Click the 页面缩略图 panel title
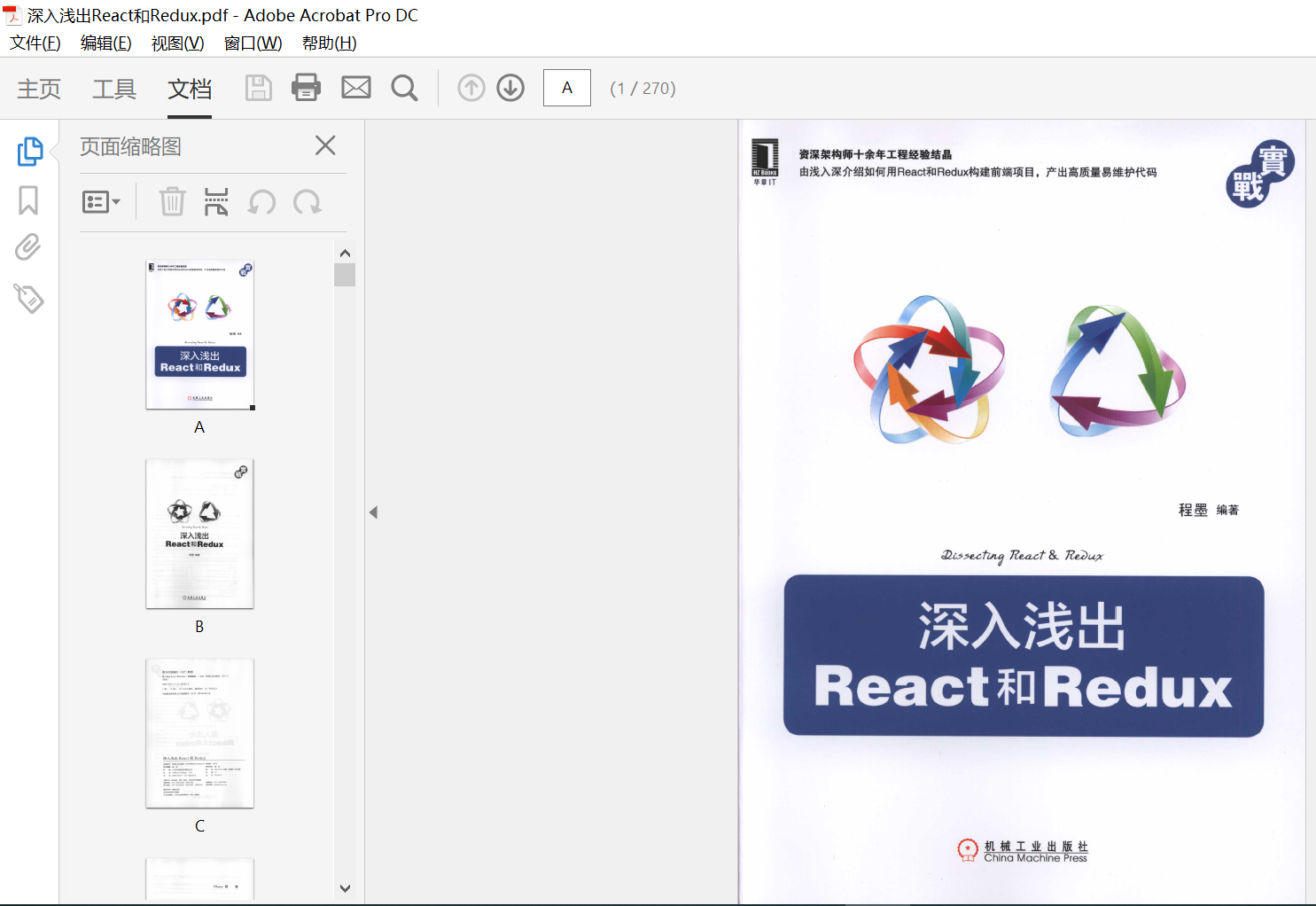Screen dimensions: 1316x906 130,146
